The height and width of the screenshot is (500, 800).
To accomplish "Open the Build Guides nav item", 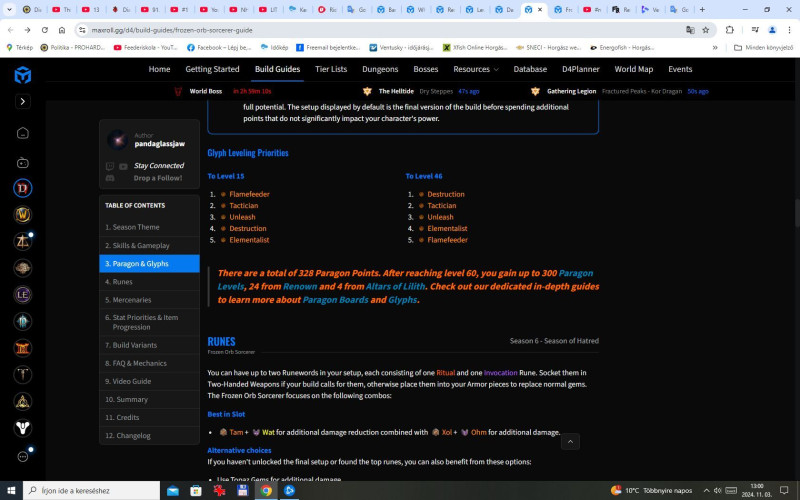I will 278,69.
